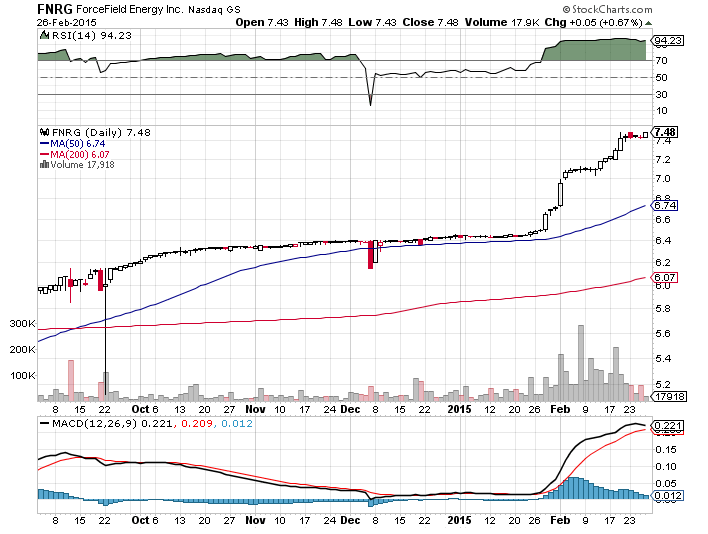The width and height of the screenshot is (708, 534).
Task: Click the FNRG ticker symbol heading
Action: tap(55, 9)
